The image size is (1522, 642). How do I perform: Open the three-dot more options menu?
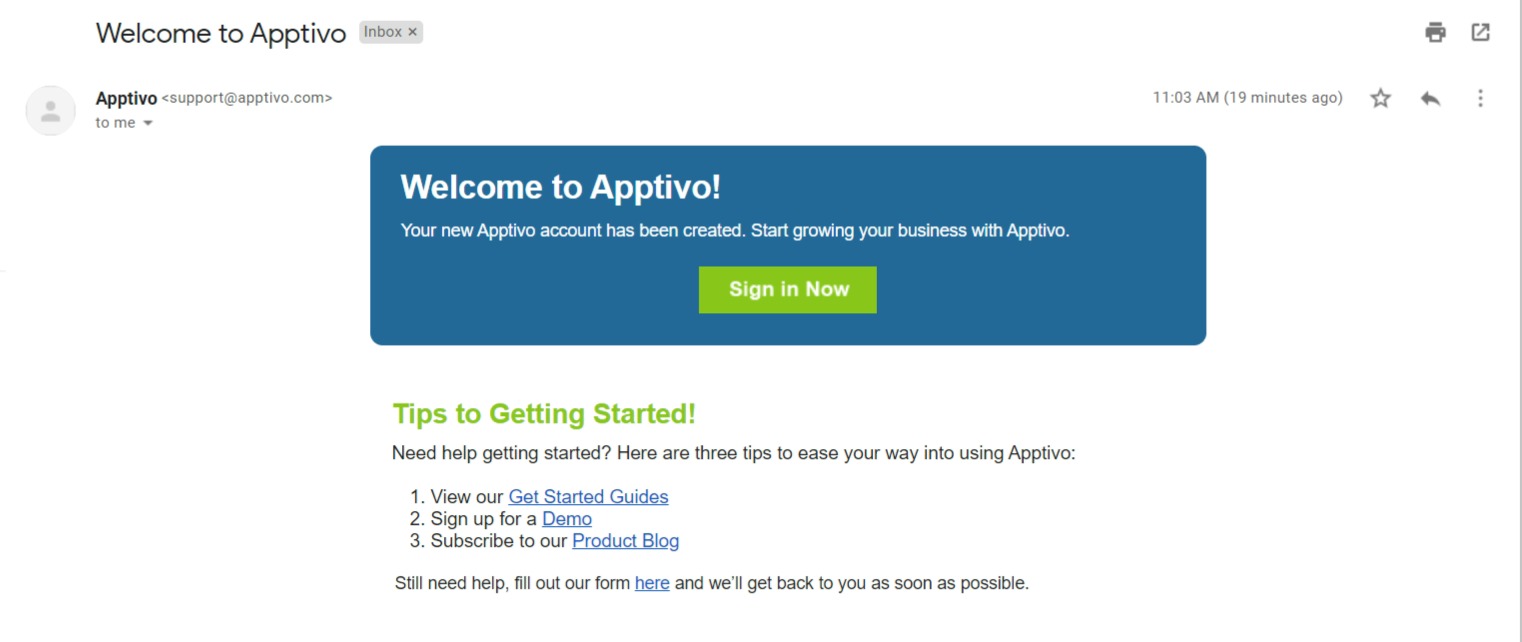pos(1480,98)
